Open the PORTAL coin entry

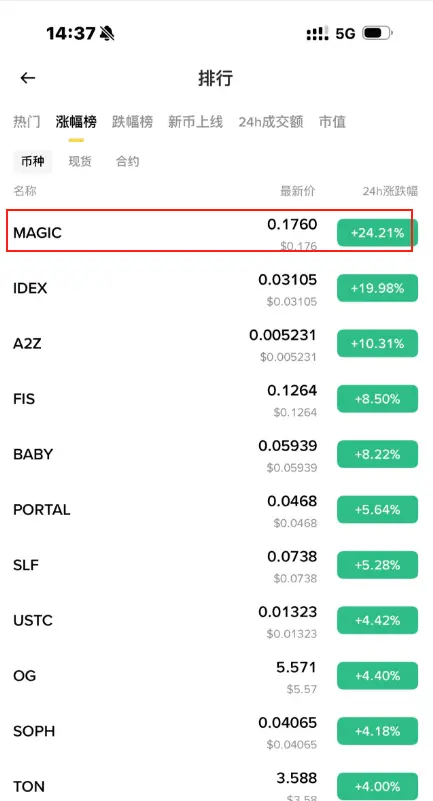click(x=216, y=509)
